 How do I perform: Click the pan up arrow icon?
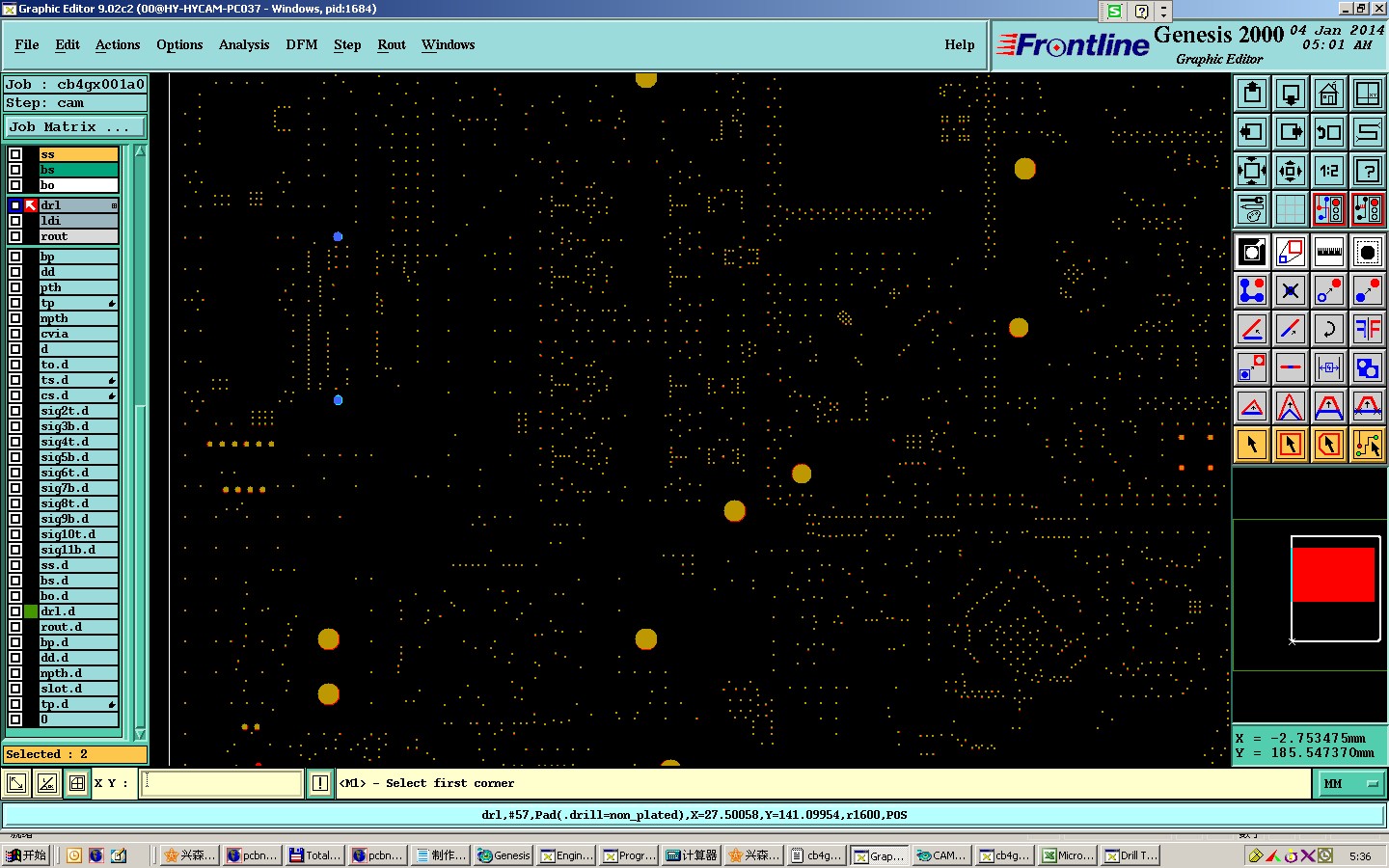click(x=1252, y=94)
